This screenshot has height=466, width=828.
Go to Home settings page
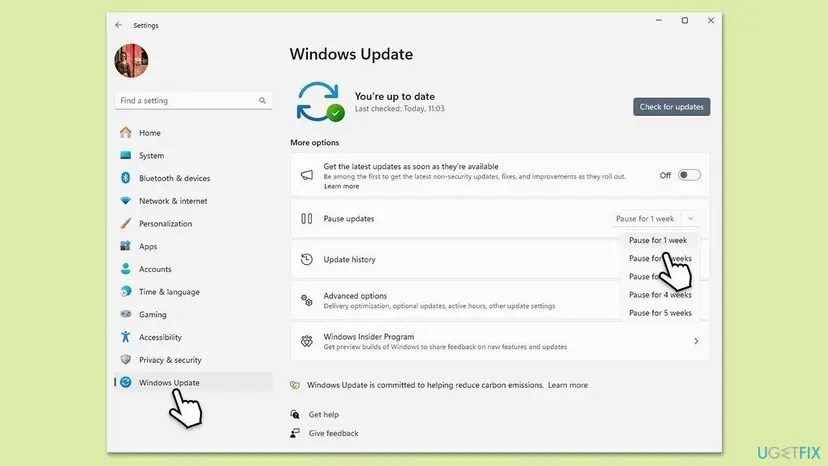(x=193, y=133)
